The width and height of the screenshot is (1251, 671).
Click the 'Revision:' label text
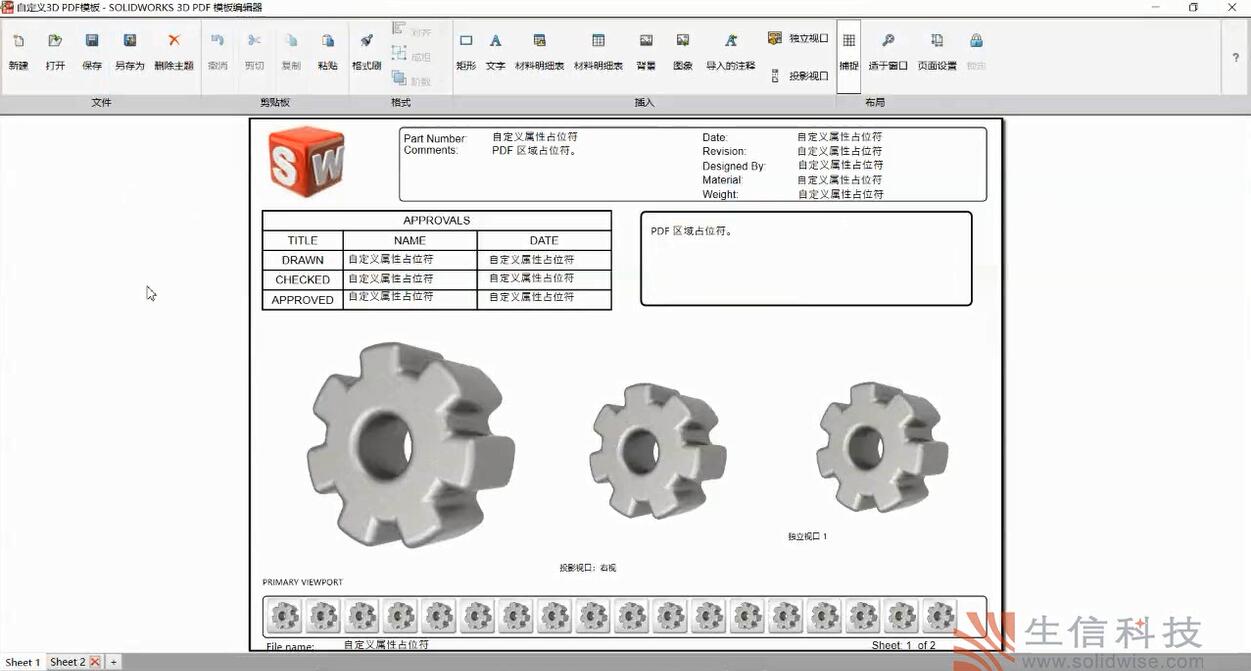pos(724,152)
